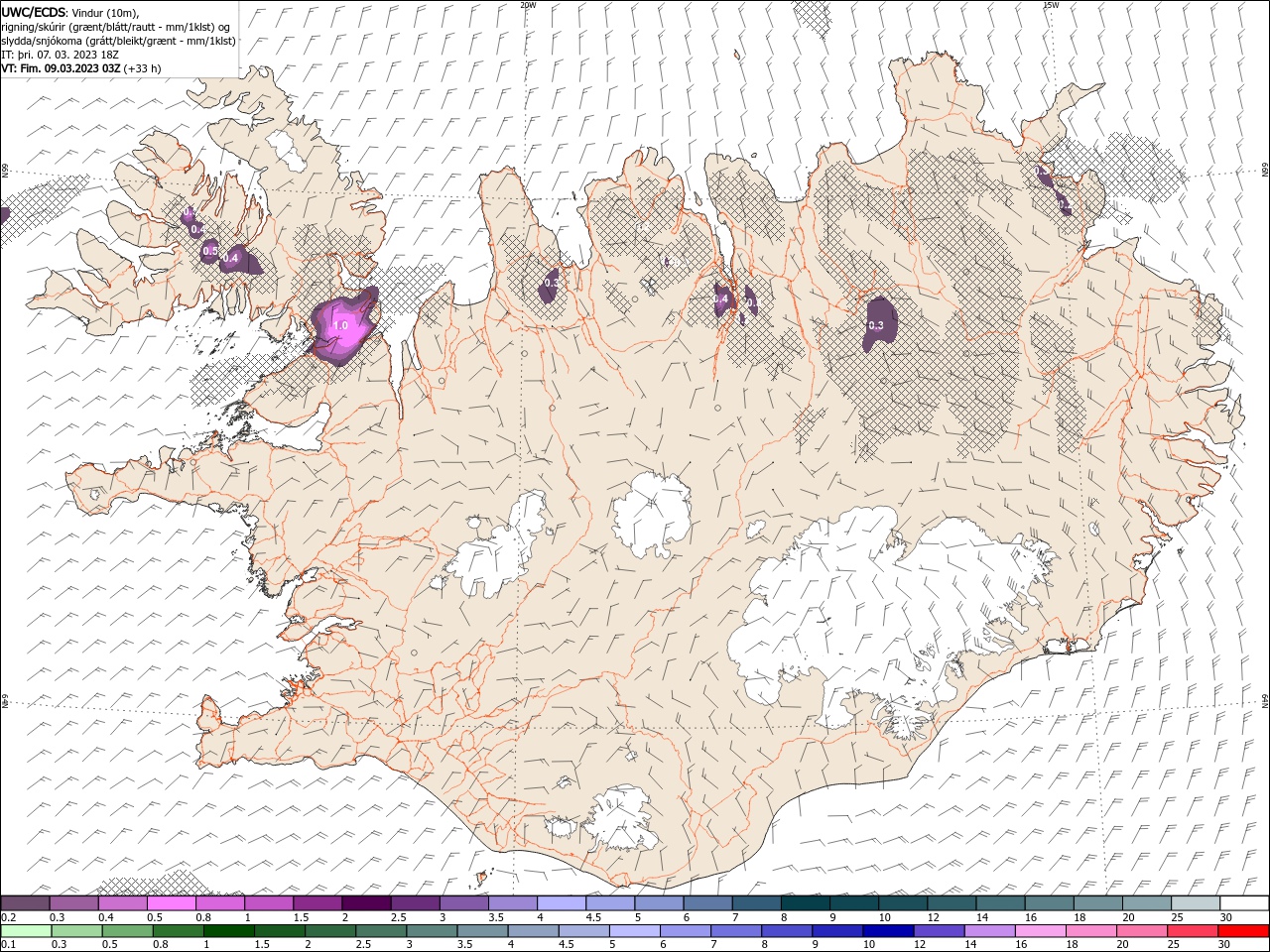Click the '4.5' number under upper legend row
1270x952 pixels.
click(x=593, y=917)
